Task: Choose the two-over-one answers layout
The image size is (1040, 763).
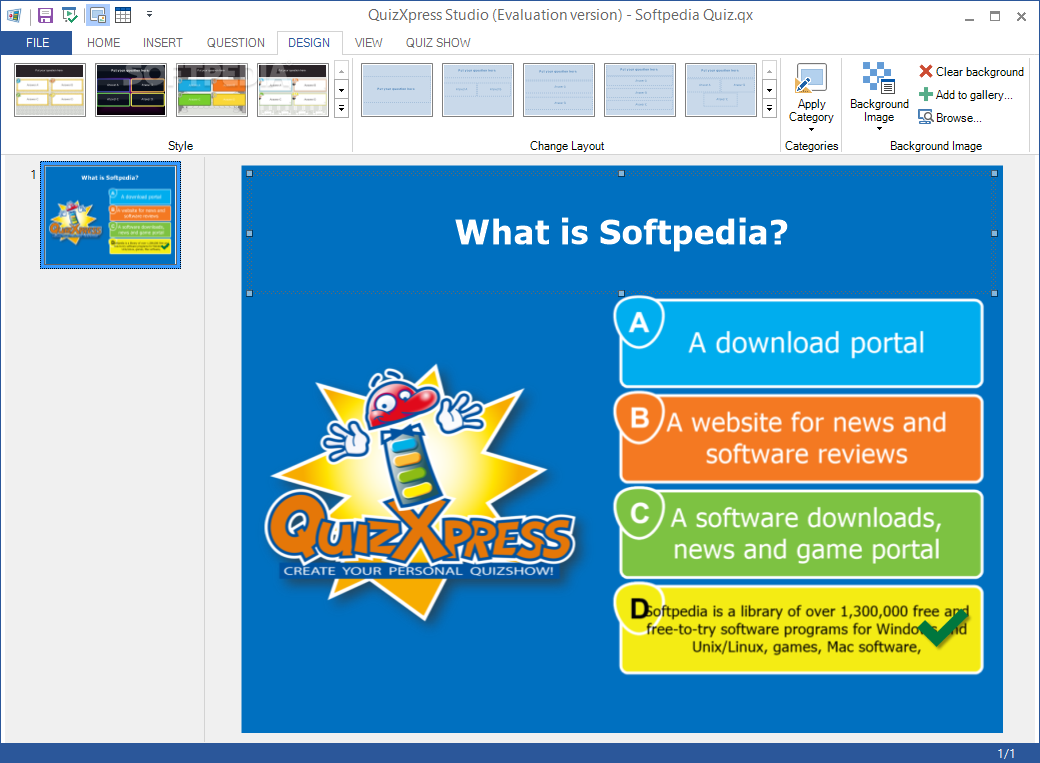Action: click(x=720, y=90)
